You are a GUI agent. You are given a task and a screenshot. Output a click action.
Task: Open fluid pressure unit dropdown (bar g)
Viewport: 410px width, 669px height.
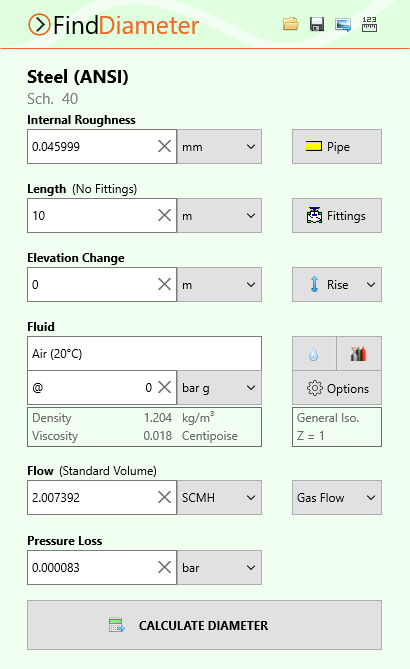click(x=219, y=387)
